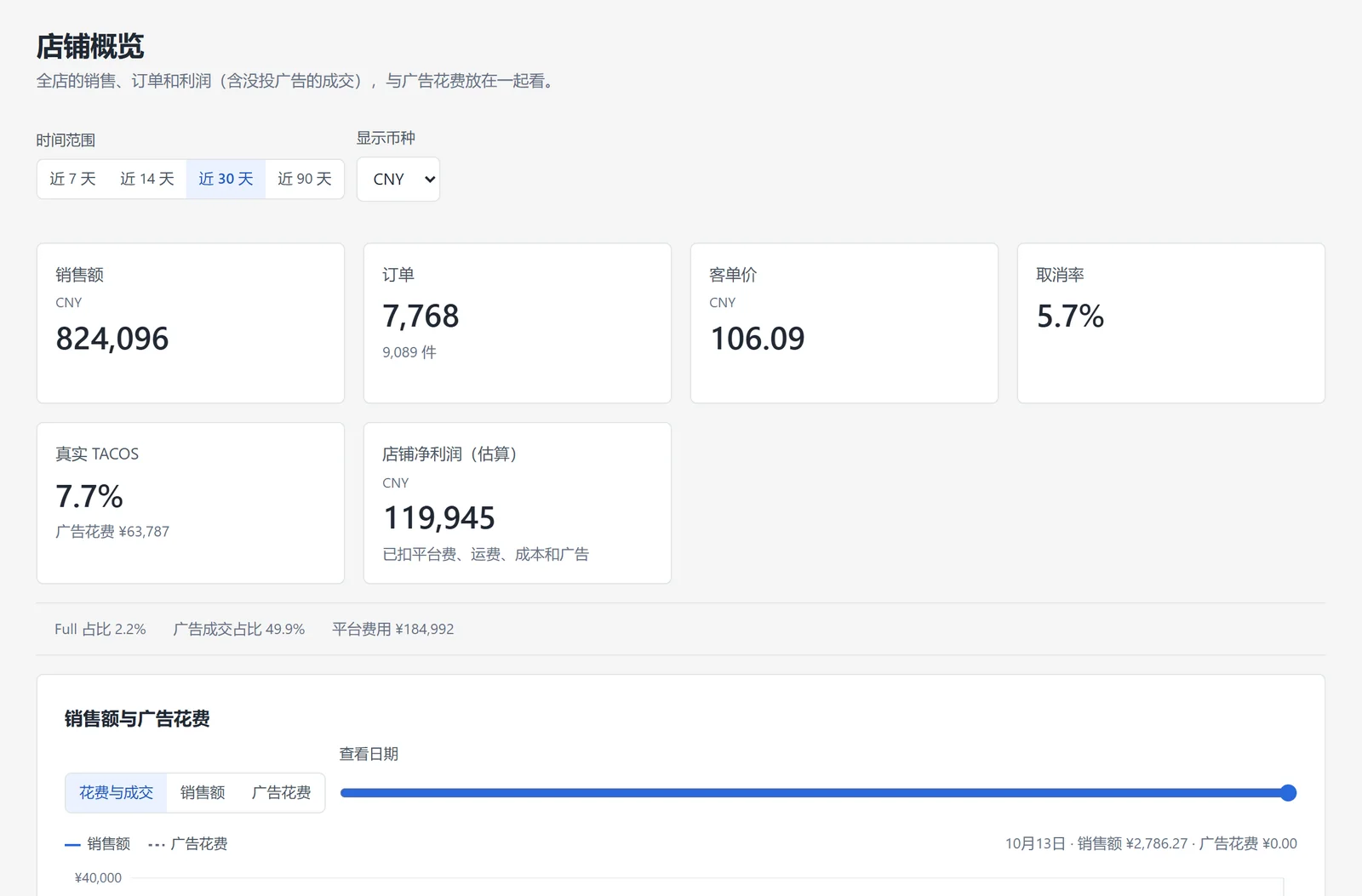Click the 10月13日 chart readout text
The width and height of the screenshot is (1362, 896).
(1151, 844)
